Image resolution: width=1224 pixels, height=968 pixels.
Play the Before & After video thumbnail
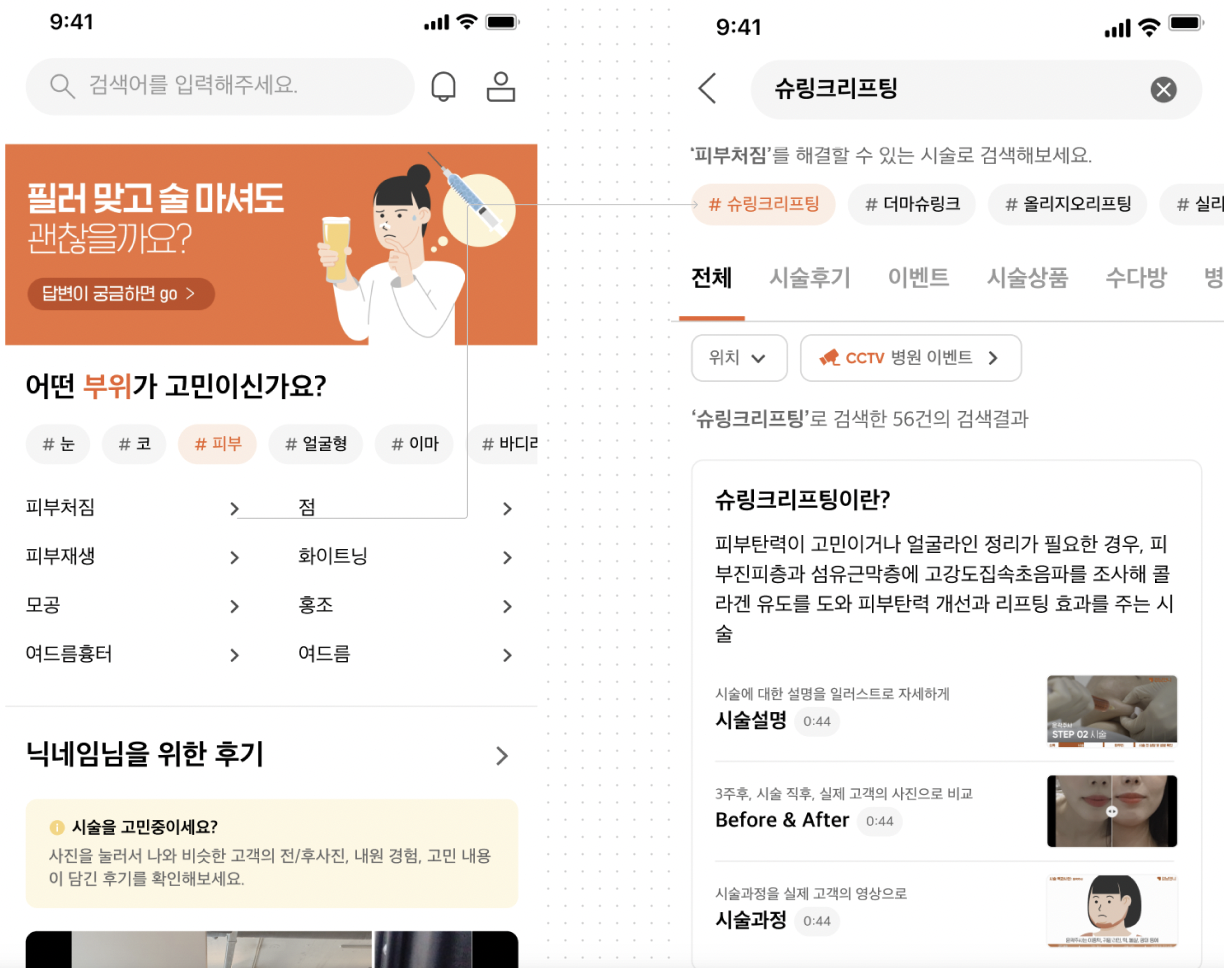(1111, 811)
